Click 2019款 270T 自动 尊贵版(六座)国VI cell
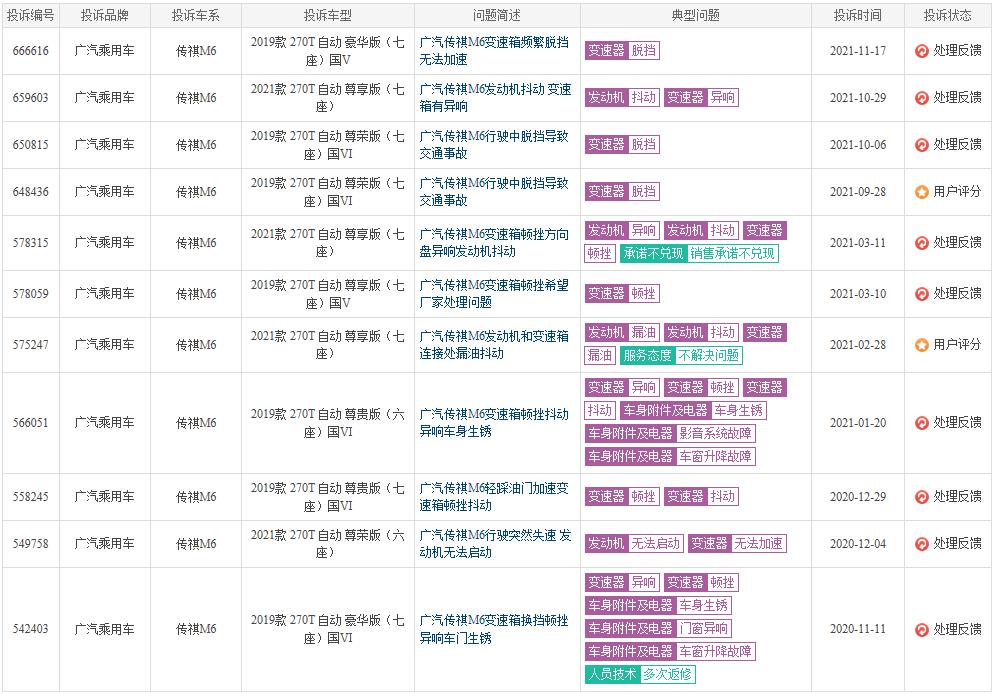Screen dimensions: 999x699 327,423
